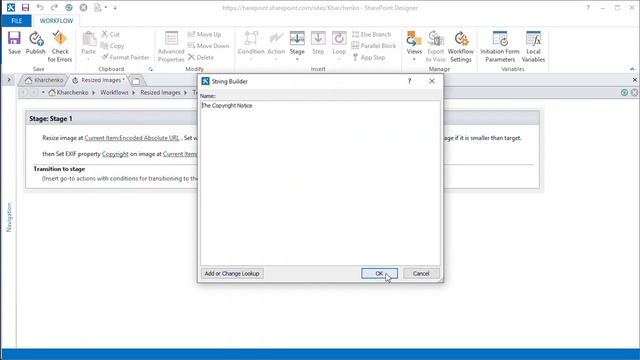Move the selected action down
640x360 pixels.
pos(209,46)
